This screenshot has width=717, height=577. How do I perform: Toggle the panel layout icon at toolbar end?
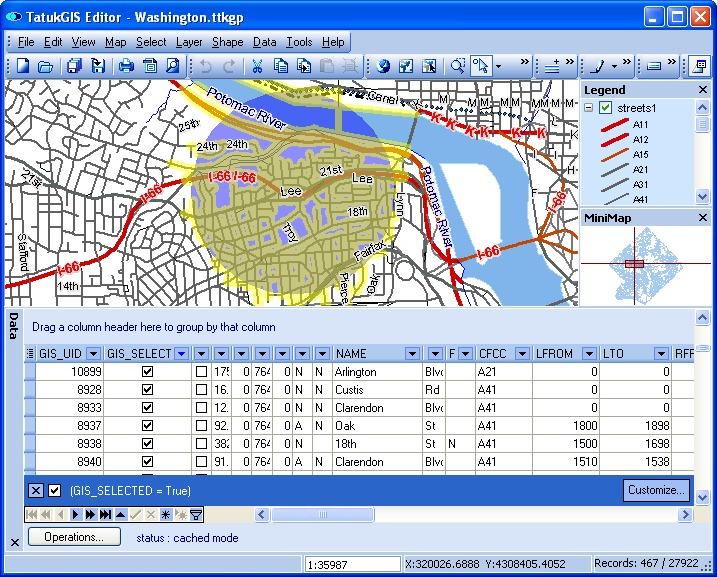pos(699,66)
